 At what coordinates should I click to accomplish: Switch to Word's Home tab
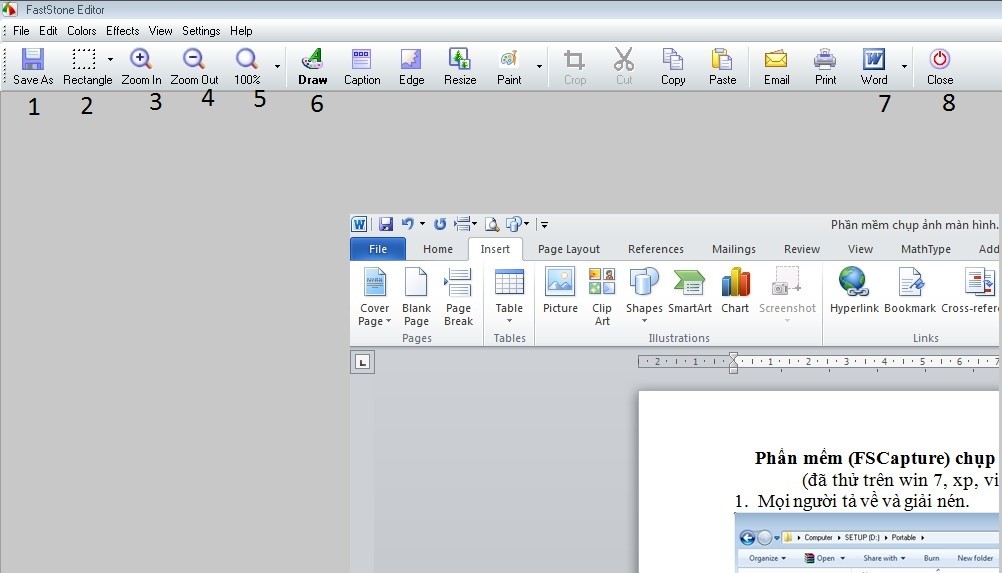click(438, 249)
